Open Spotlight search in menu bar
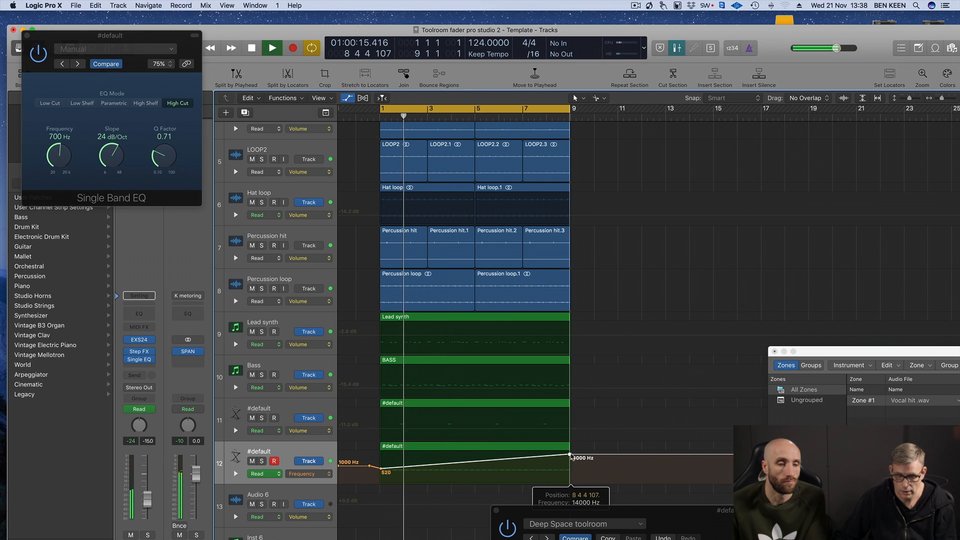Image resolution: width=960 pixels, height=540 pixels. tap(916, 6)
